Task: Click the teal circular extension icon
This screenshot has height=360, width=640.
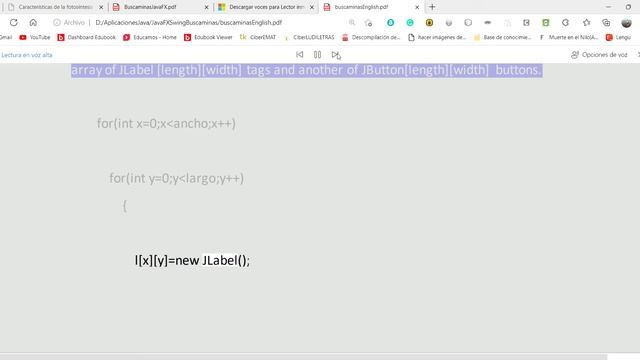Action: click(x=391, y=23)
